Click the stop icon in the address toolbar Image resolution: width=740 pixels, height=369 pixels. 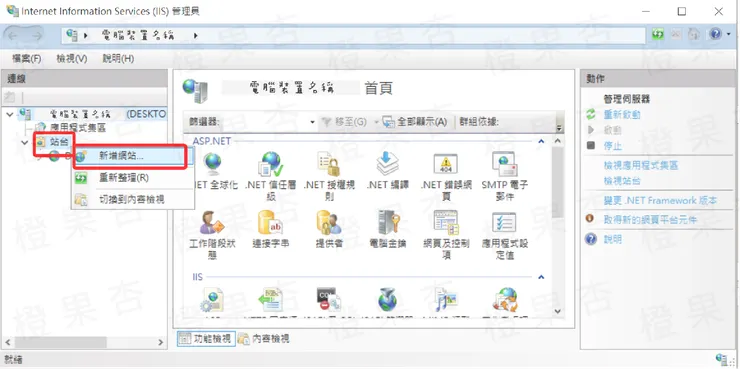676,34
